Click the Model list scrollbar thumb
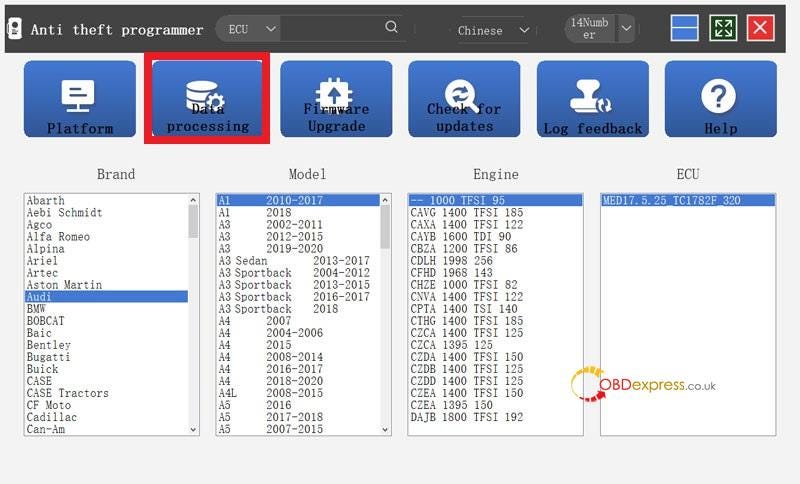Image resolution: width=800 pixels, height=484 pixels. [x=385, y=227]
